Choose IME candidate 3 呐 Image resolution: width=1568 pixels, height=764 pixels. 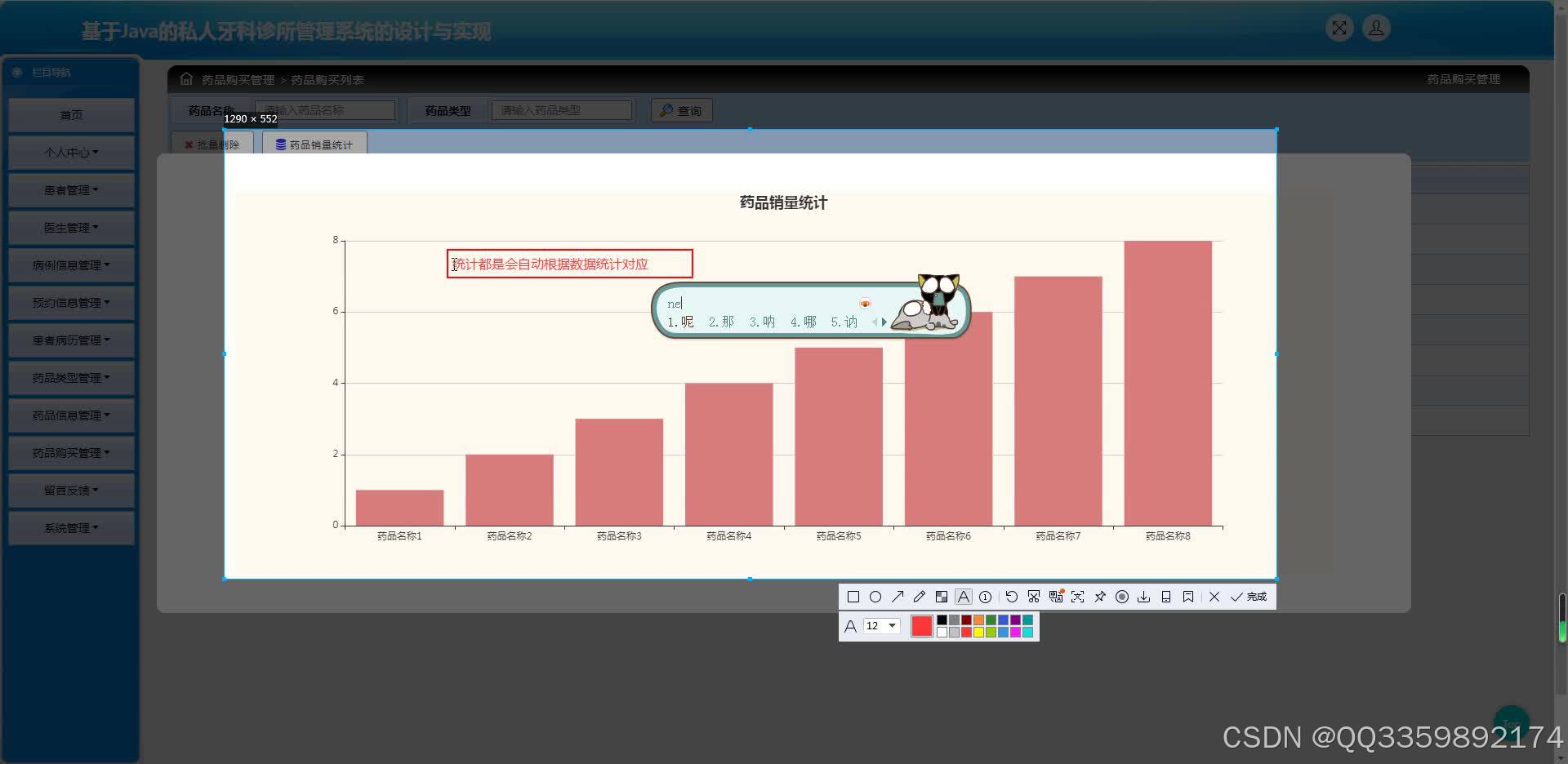coord(762,322)
